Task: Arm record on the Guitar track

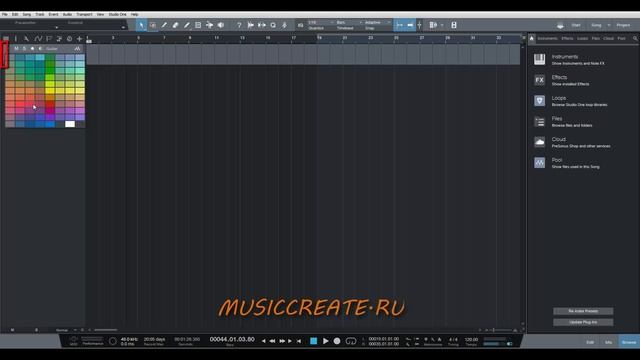Action: click(x=33, y=49)
